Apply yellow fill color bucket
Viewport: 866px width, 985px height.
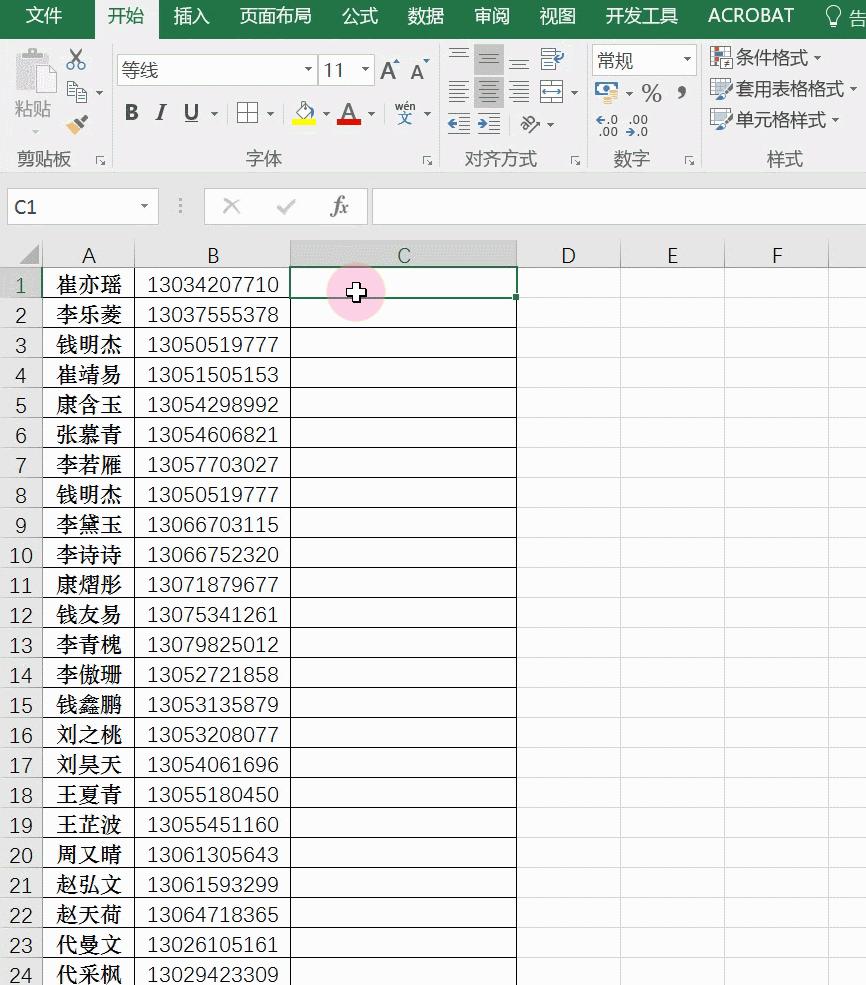tap(304, 113)
